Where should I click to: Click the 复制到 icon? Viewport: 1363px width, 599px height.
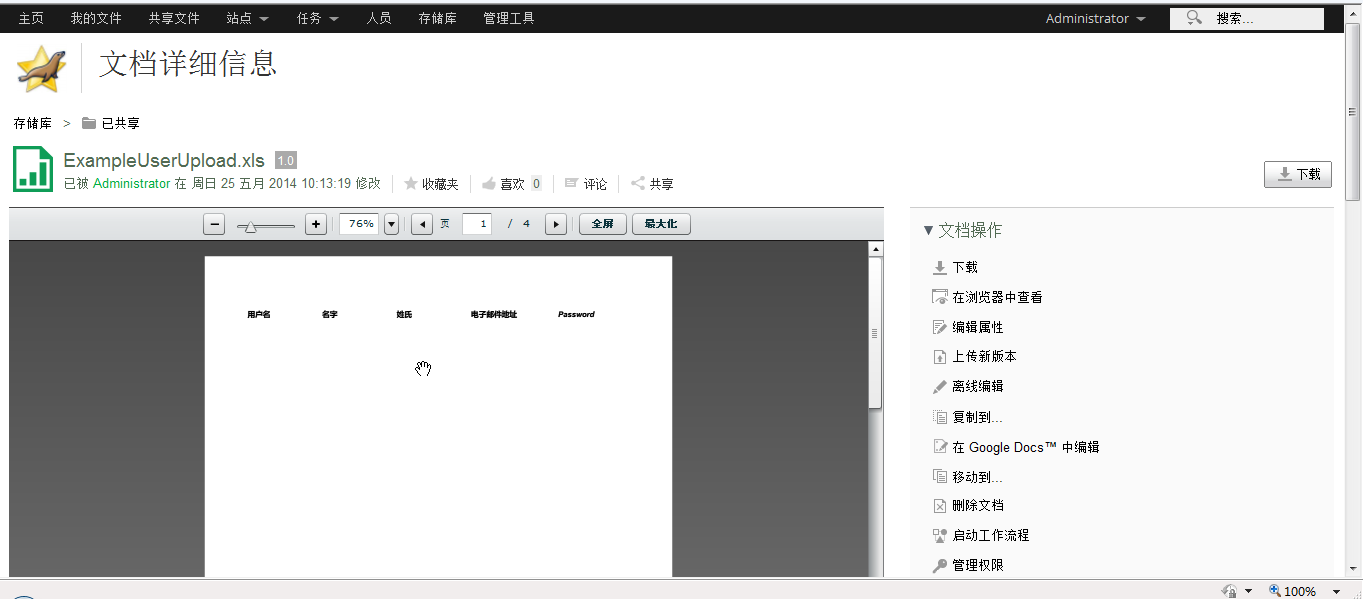(x=939, y=417)
